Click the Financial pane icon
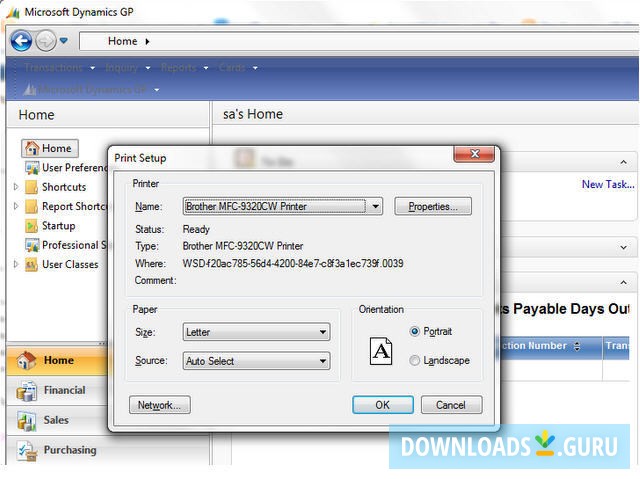The width and height of the screenshot is (640, 479). (27, 391)
